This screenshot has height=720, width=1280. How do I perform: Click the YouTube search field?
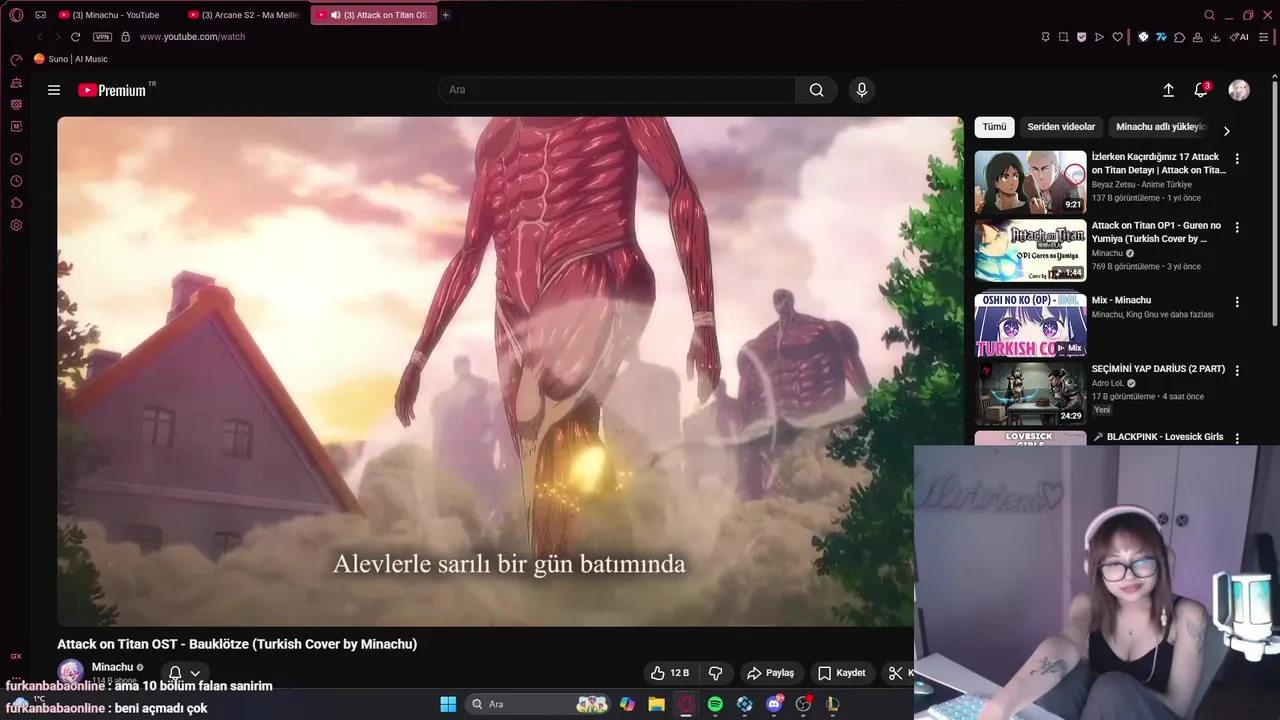[617, 90]
